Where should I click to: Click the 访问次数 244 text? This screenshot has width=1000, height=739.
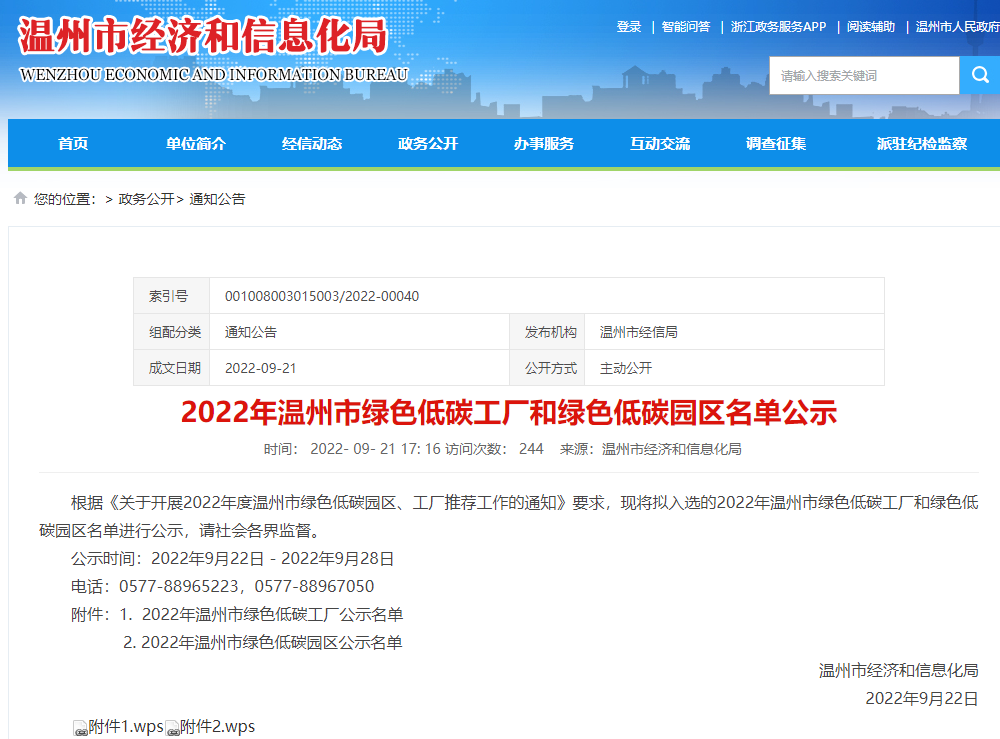coord(494,449)
